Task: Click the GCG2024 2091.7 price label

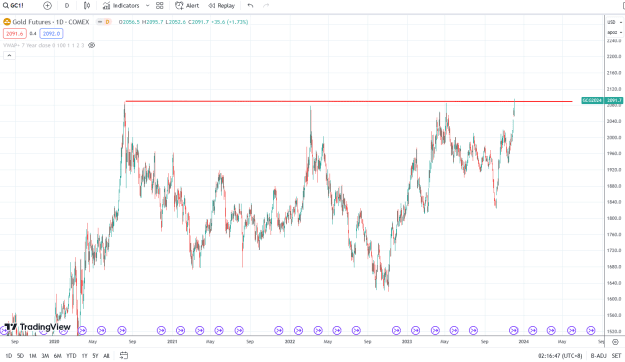Action: click(602, 100)
